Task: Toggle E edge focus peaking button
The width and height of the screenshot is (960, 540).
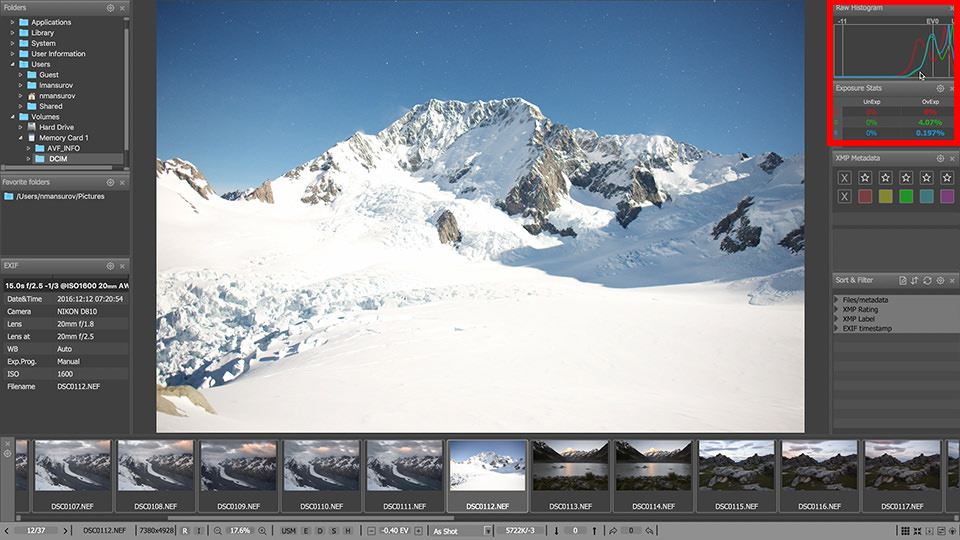Action: point(306,531)
